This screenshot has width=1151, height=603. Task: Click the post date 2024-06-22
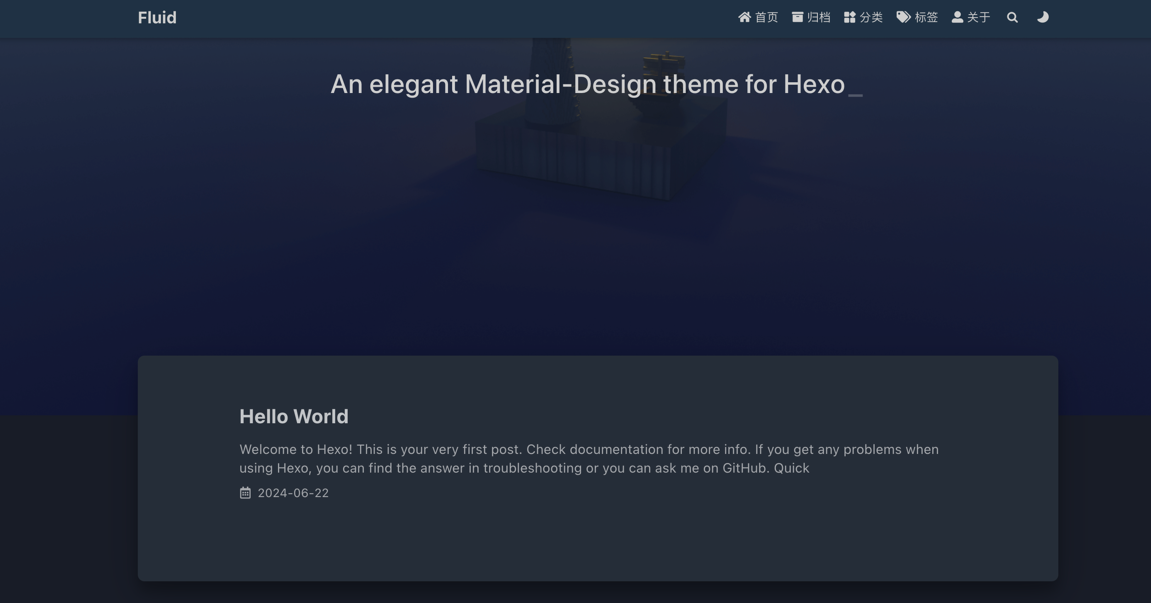click(293, 493)
